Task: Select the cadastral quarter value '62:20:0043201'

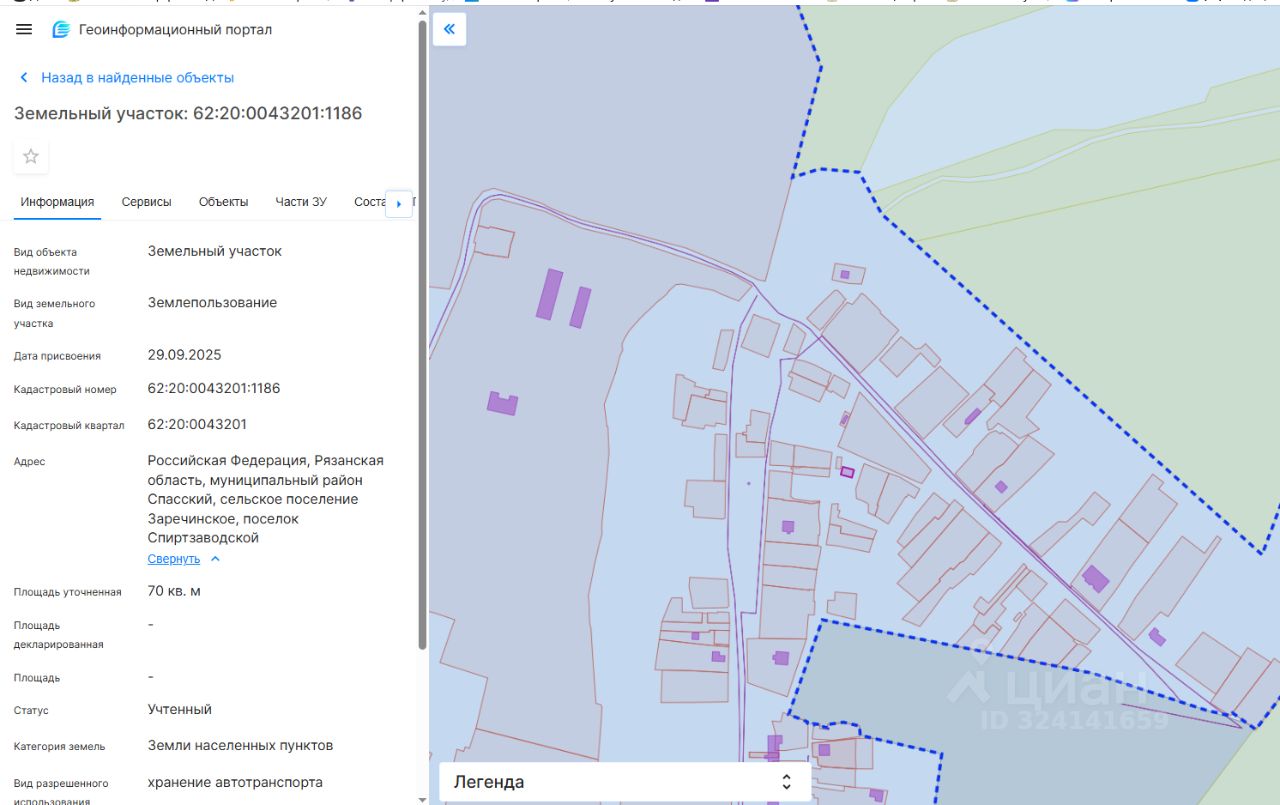Action: click(197, 424)
